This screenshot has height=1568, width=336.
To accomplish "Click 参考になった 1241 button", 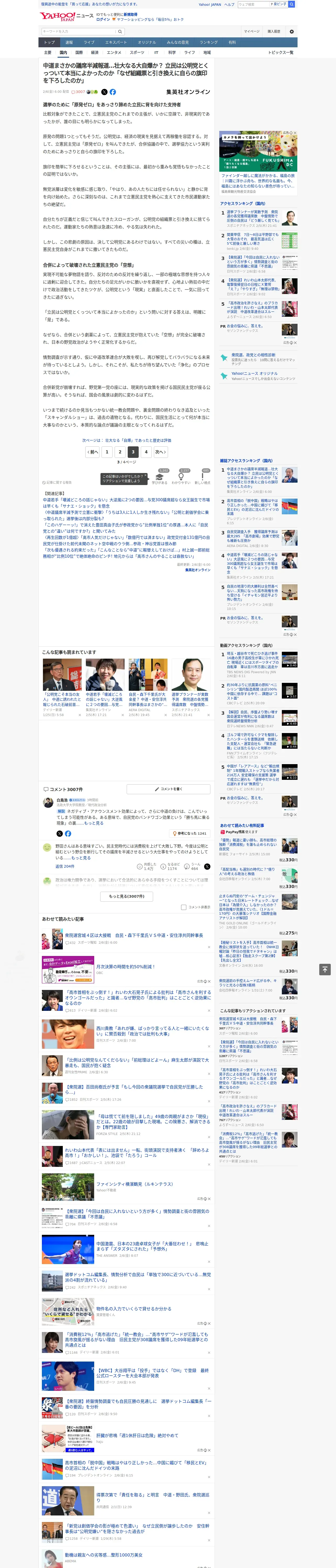I will point(190,833).
